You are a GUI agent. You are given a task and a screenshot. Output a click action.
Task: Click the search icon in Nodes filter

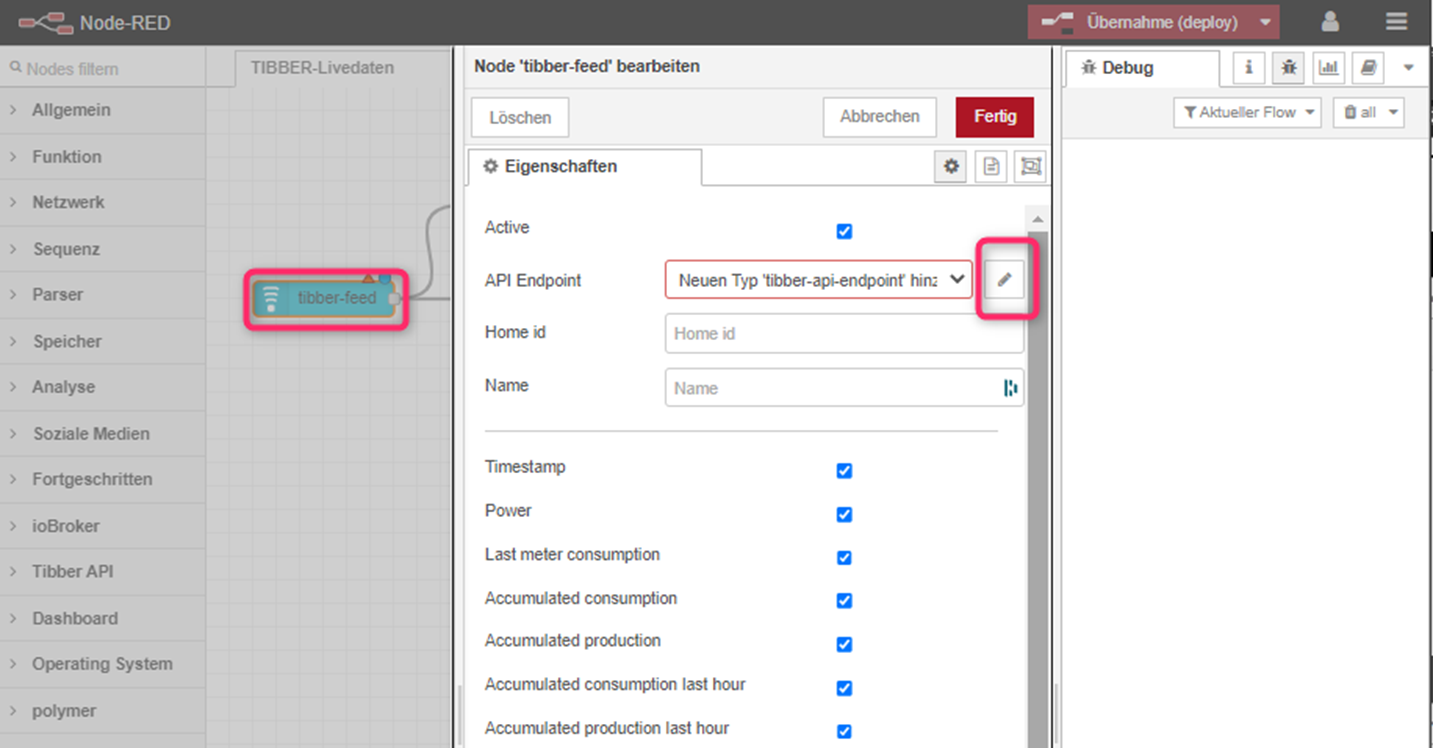[x=15, y=68]
